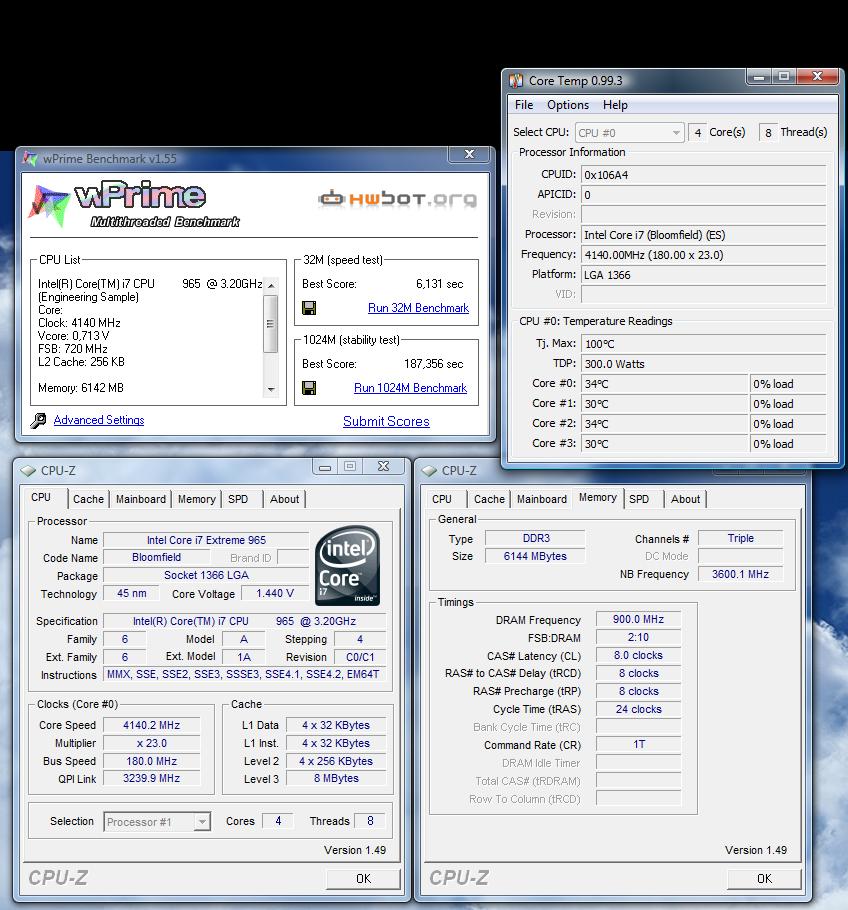
Task: Click the Threads value 8 in CPU-Z
Action: click(x=370, y=821)
